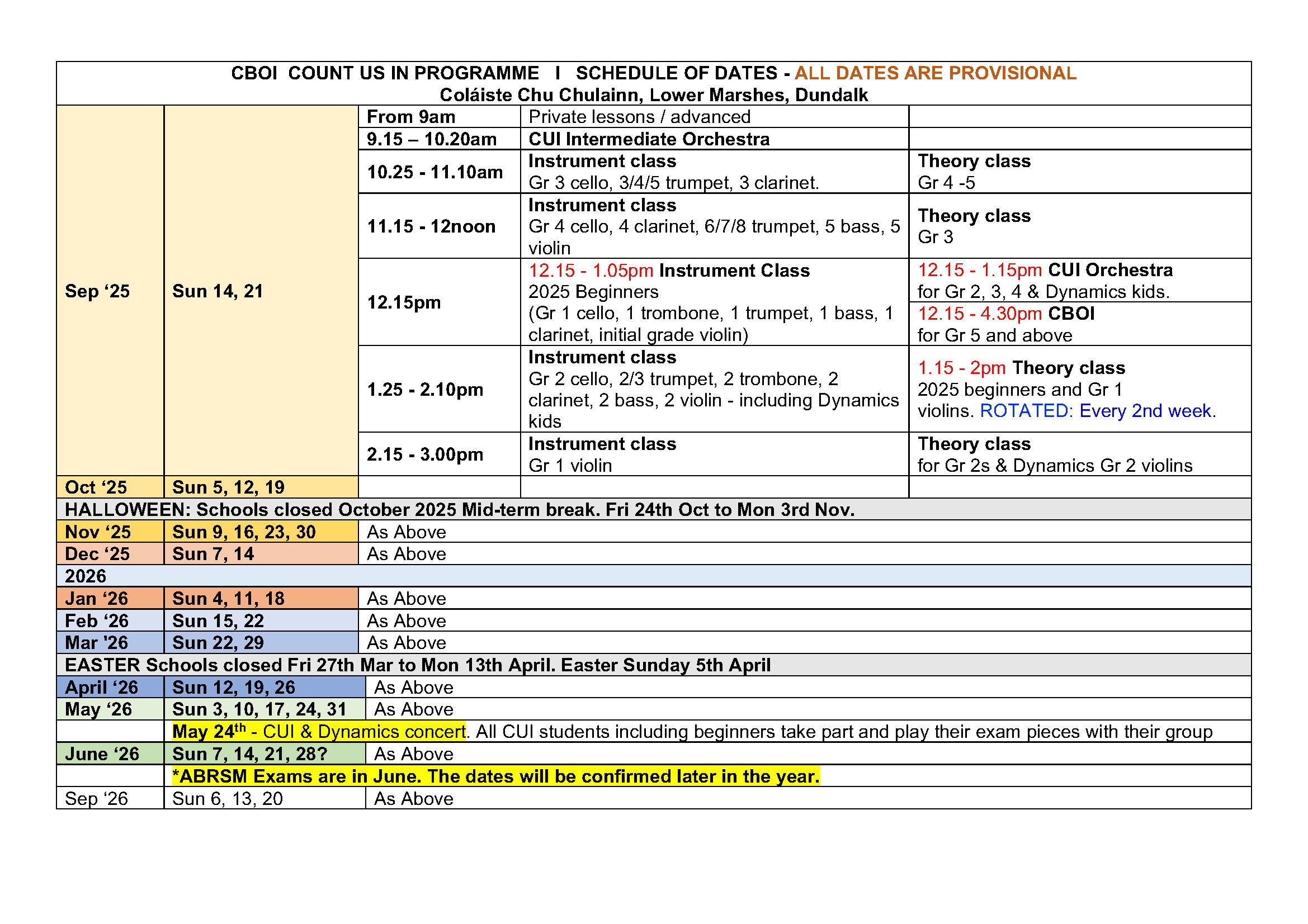1308x924 pixels.
Task: Click the 'Sun 14, 21' dates cell
Action: click(x=218, y=291)
